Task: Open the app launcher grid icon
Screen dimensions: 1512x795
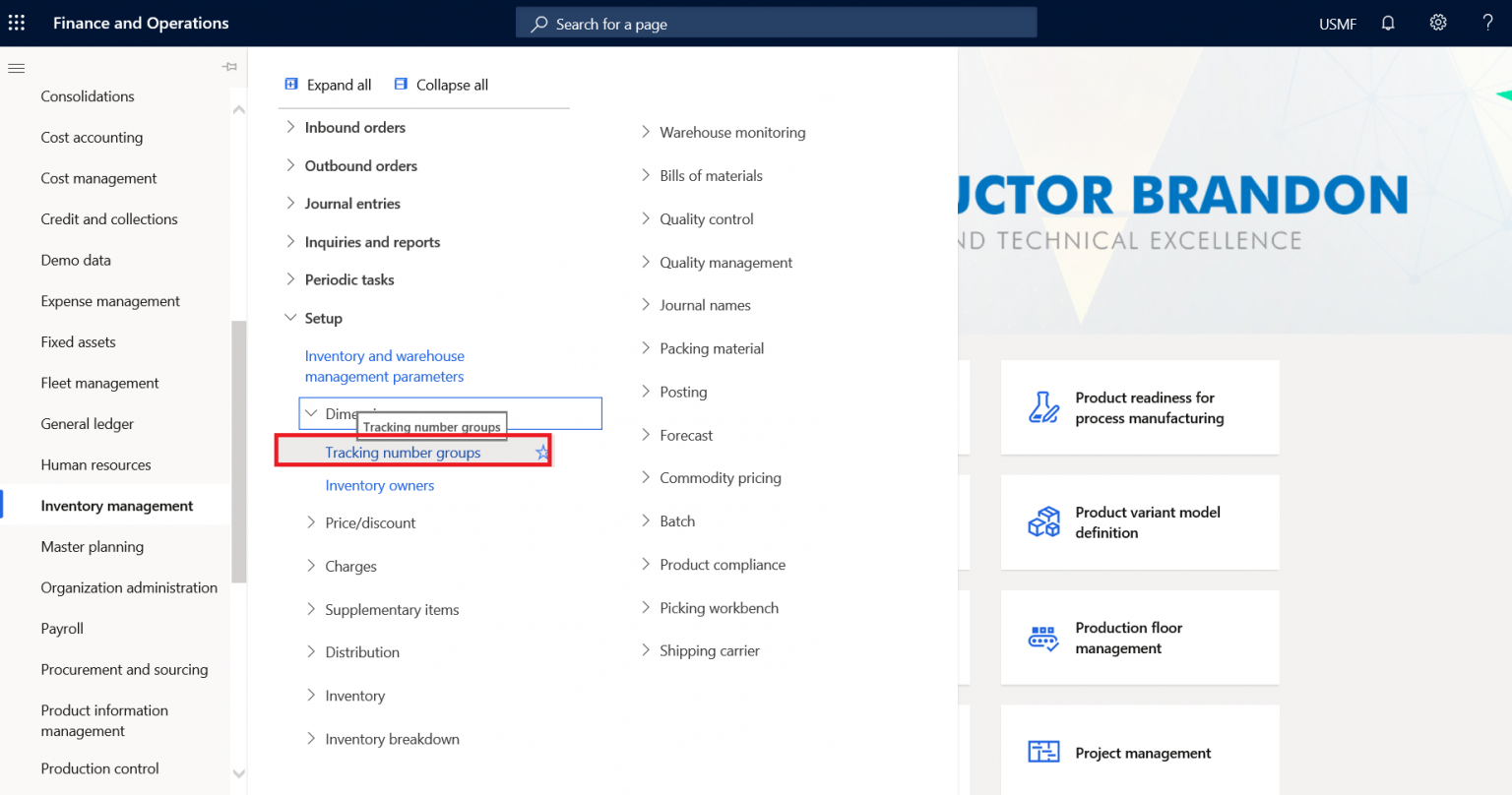Action: tap(16, 22)
